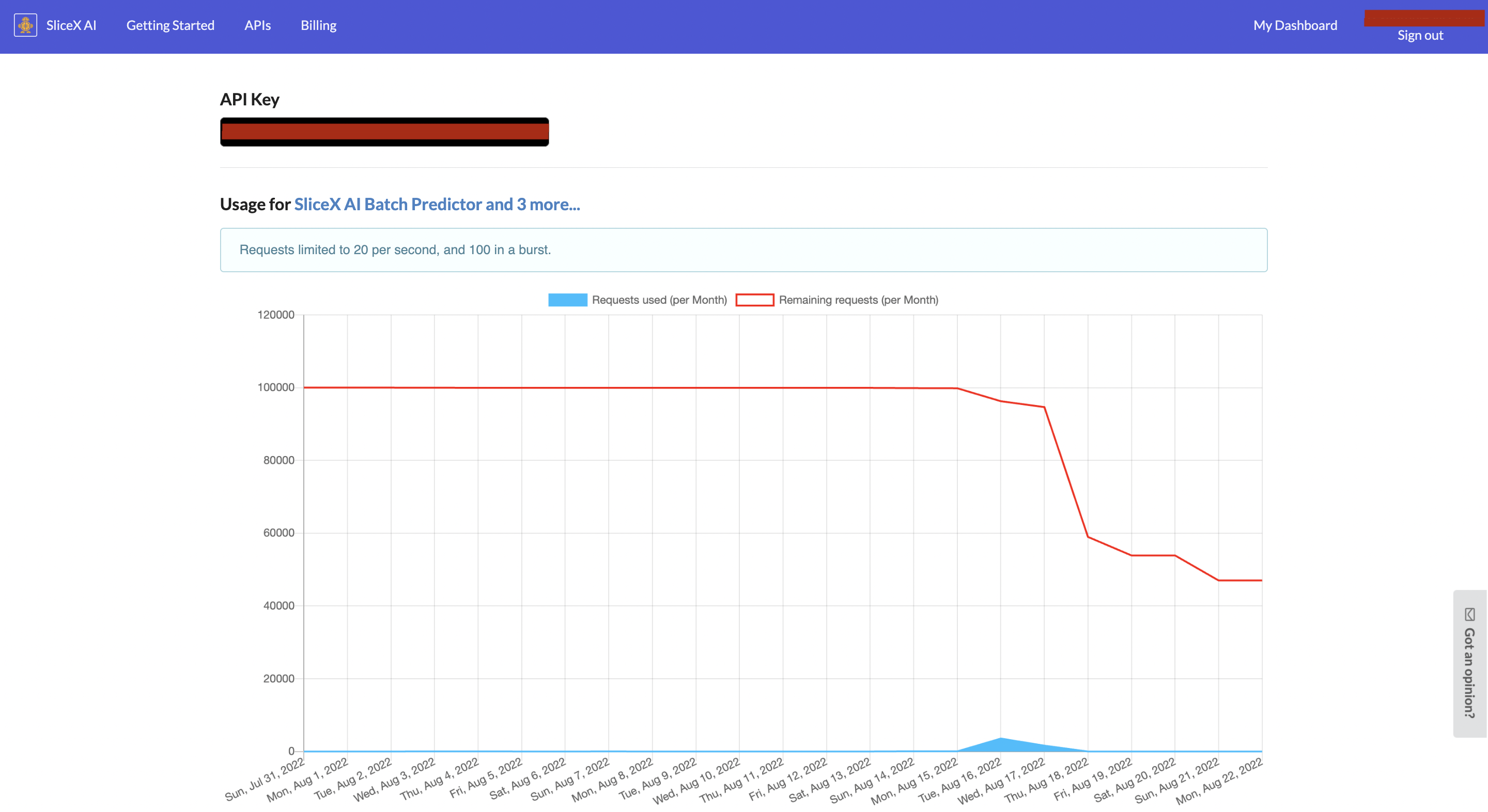The width and height of the screenshot is (1488, 812).
Task: Click the Sat, Aug 20, 2022 axis label
Action: pyautogui.click(x=1135, y=780)
